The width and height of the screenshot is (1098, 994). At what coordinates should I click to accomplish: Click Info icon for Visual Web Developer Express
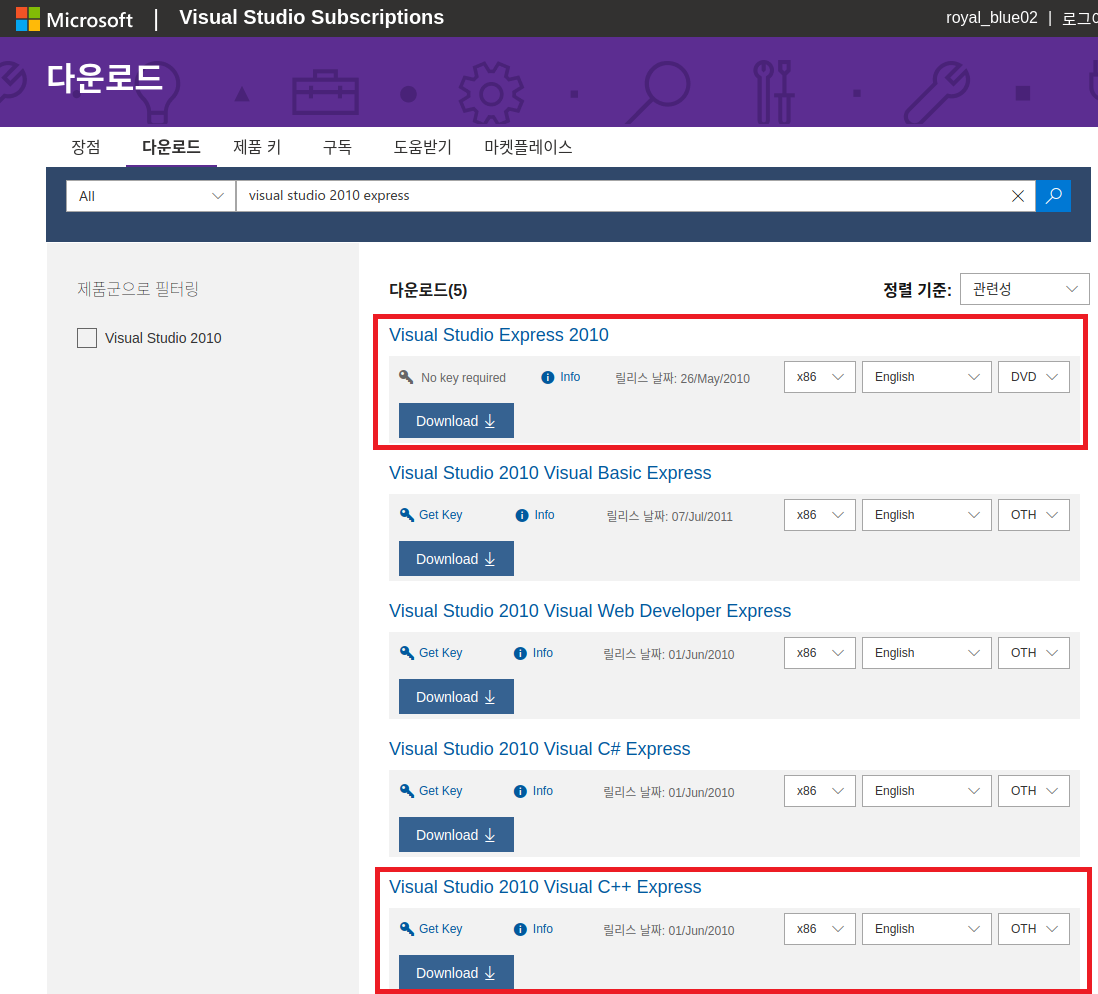tap(520, 654)
